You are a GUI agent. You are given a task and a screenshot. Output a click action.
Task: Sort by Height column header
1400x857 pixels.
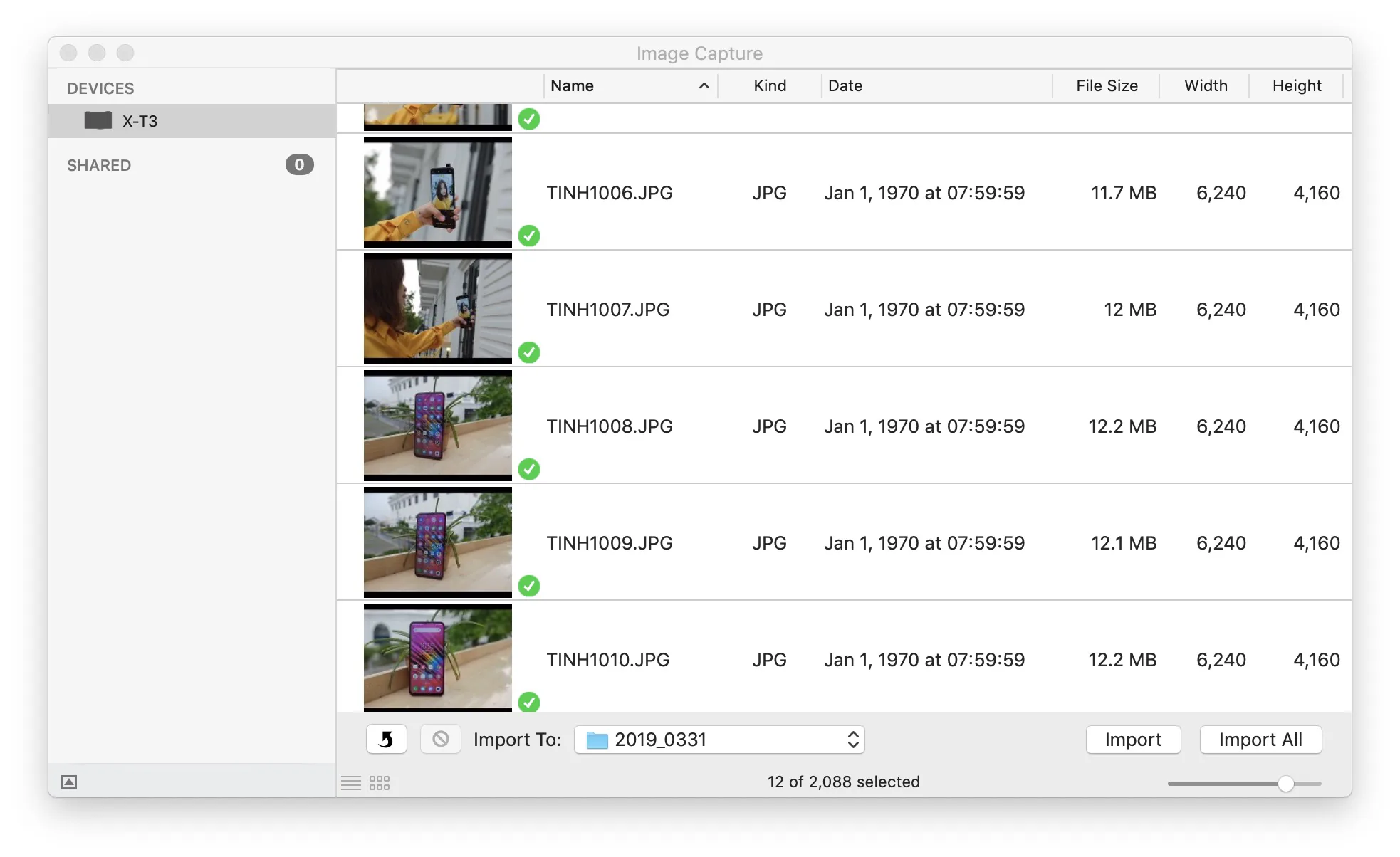click(x=1296, y=86)
